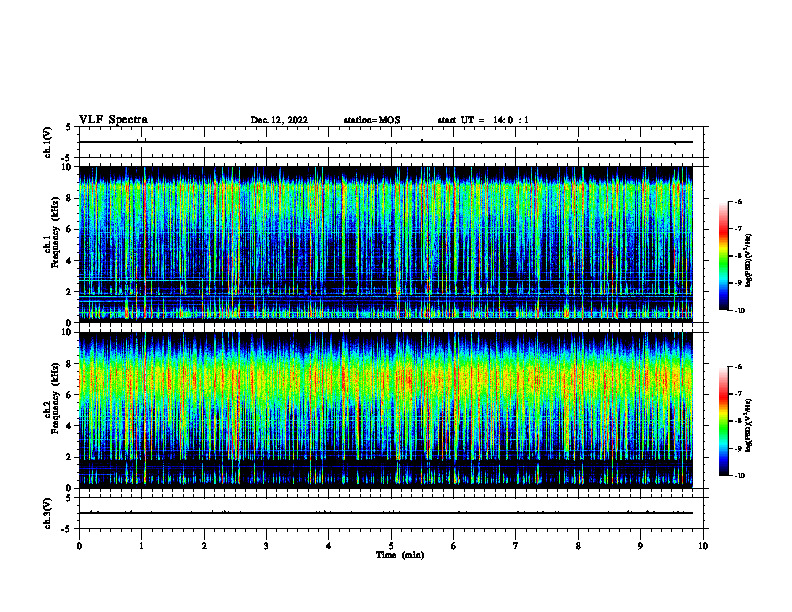The height and width of the screenshot is (612, 792).
Task: Click time axis tick label "9"
Action: point(640,546)
